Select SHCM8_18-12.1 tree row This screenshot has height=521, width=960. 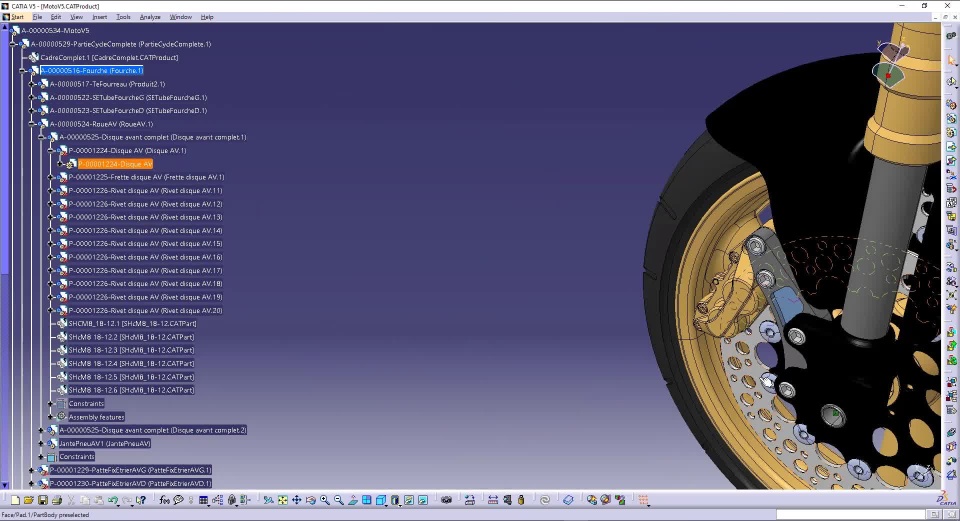(132, 324)
